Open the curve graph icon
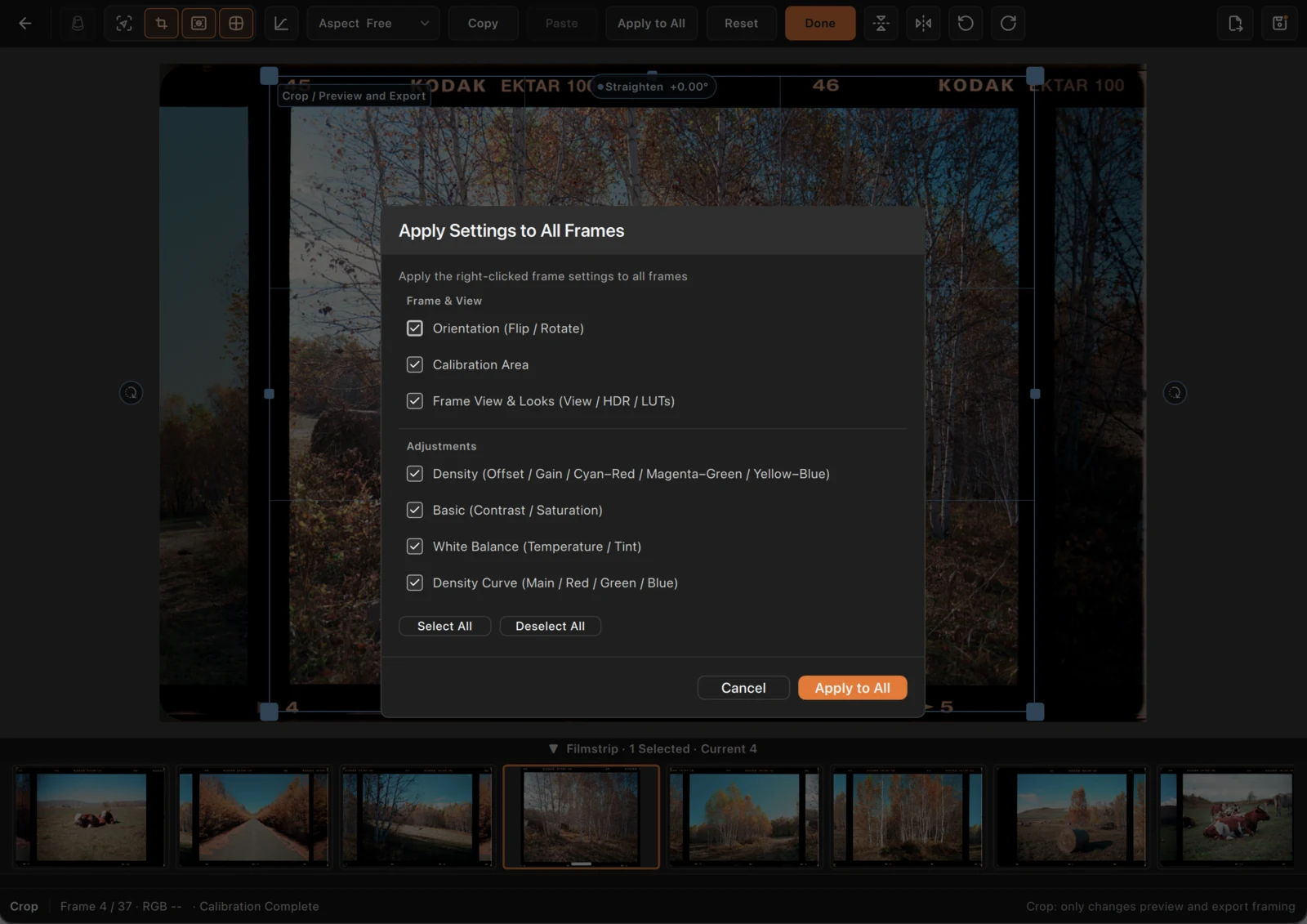Viewport: 1307px width, 924px height. click(281, 24)
